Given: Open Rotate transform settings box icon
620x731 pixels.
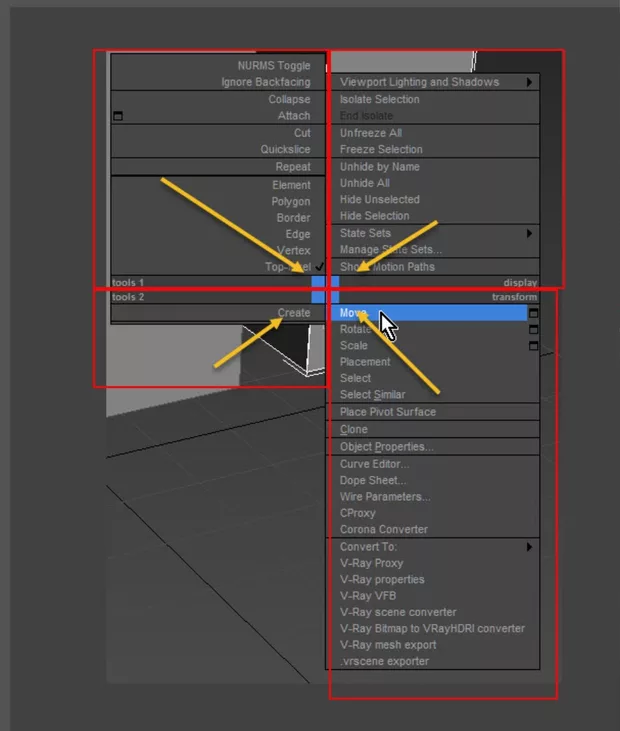Looking at the screenshot, I should pos(533,329).
